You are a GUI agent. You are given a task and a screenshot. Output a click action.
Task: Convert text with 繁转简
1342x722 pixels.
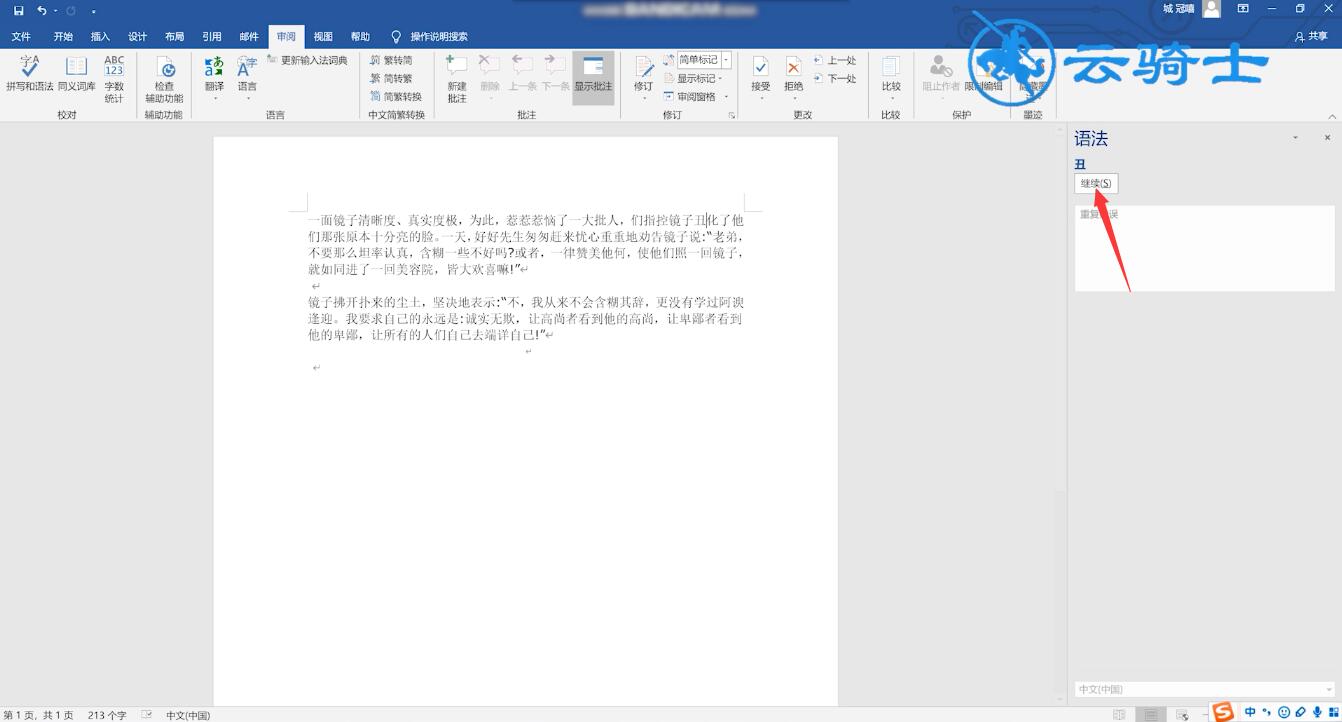pyautogui.click(x=392, y=61)
